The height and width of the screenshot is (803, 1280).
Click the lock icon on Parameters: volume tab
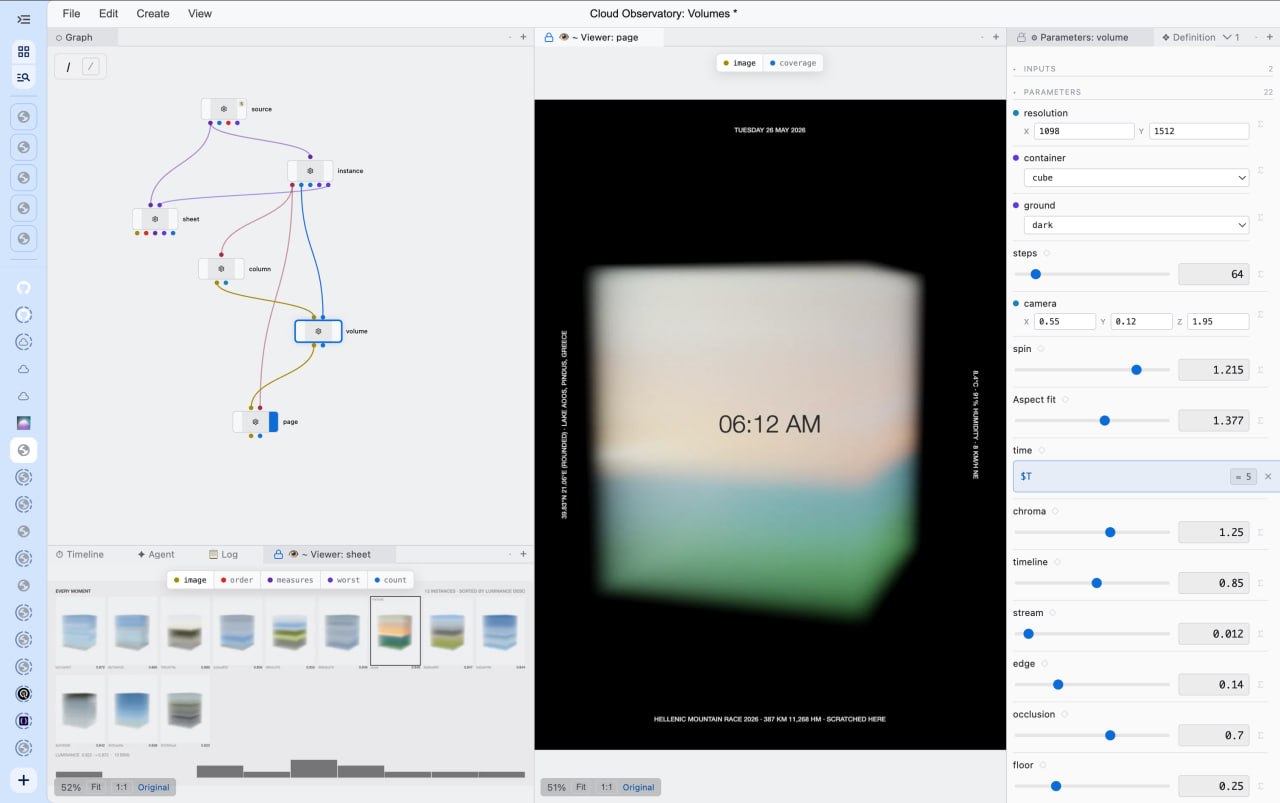pos(1021,37)
